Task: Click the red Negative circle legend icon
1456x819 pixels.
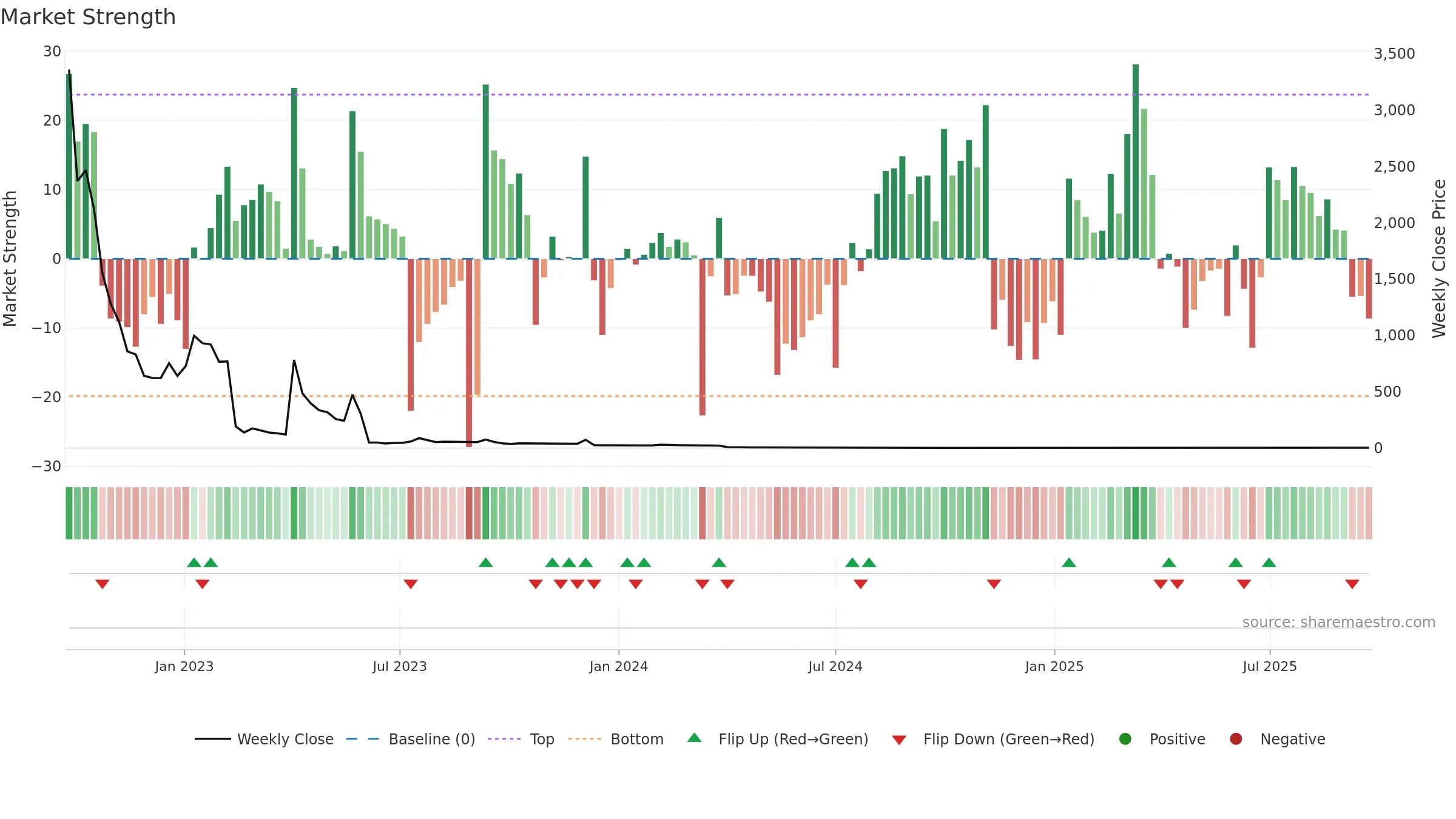Action: 1236,739
